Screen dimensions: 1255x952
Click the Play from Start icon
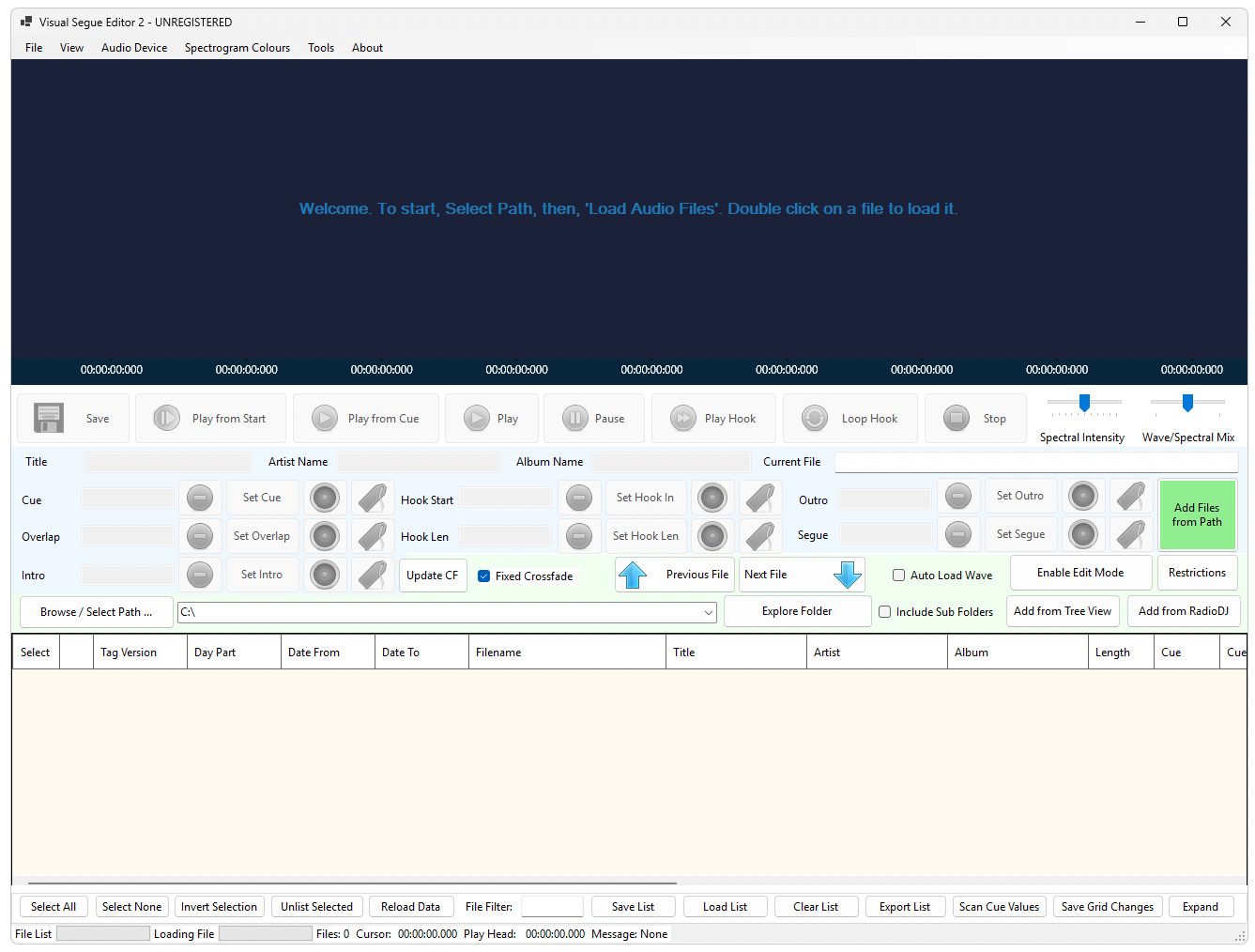point(166,418)
